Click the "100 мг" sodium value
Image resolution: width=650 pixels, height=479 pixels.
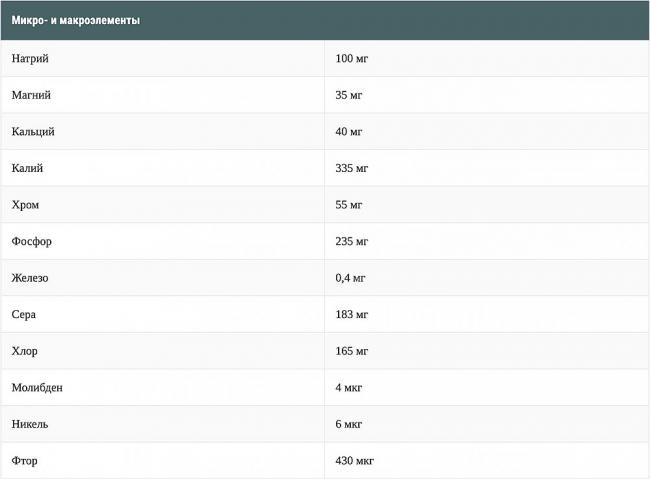352,58
